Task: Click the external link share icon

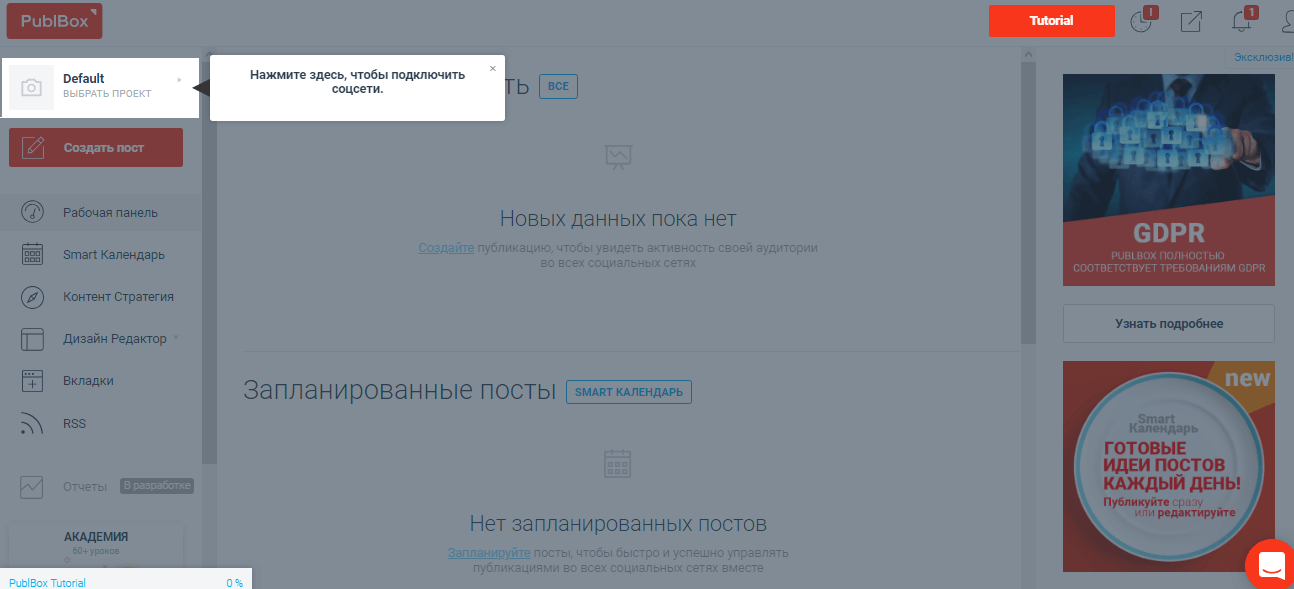Action: [1191, 21]
